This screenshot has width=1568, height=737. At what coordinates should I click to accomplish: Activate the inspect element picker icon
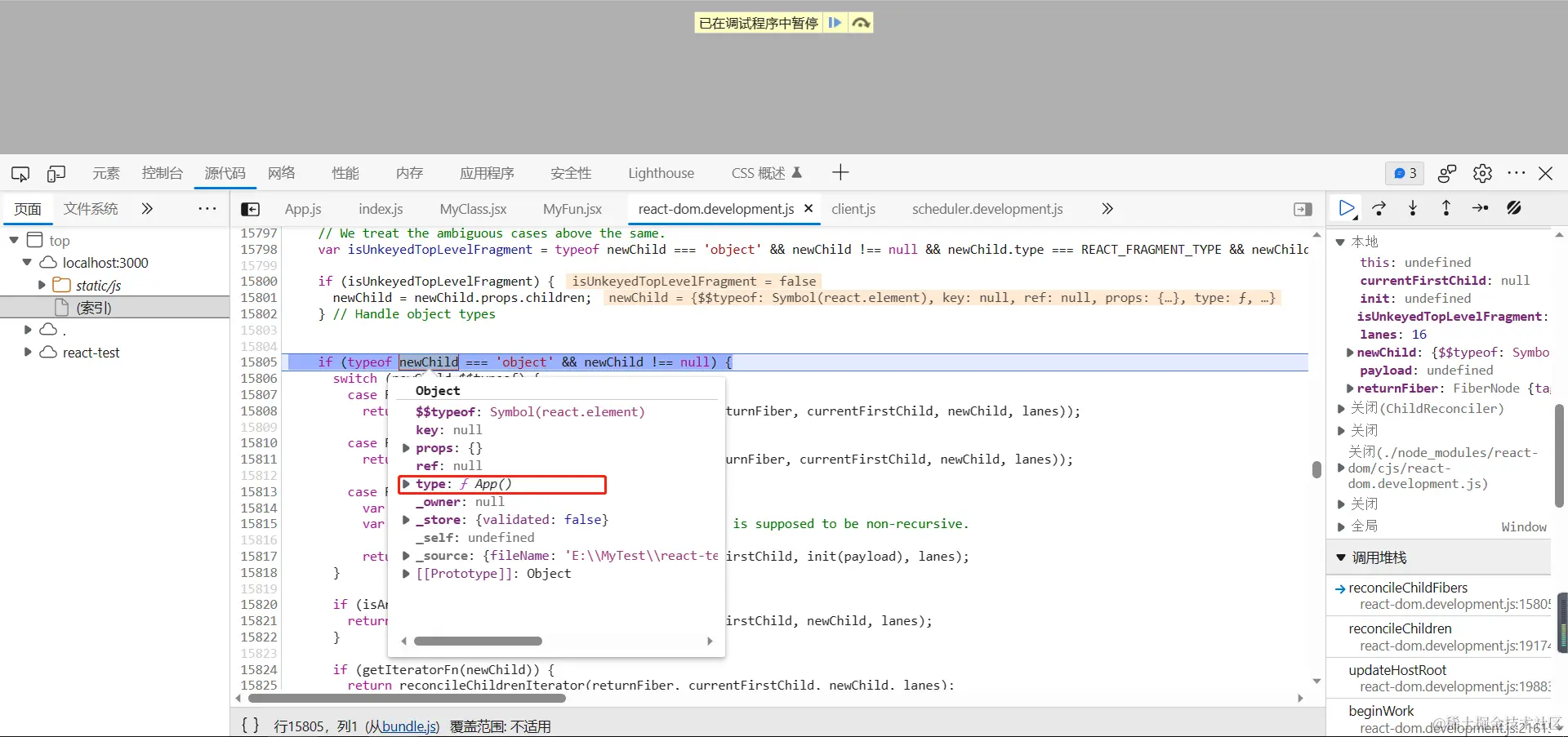pyautogui.click(x=20, y=173)
